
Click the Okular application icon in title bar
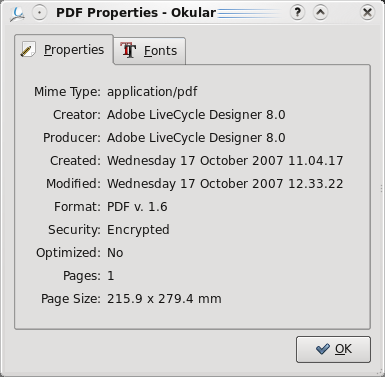[18, 13]
